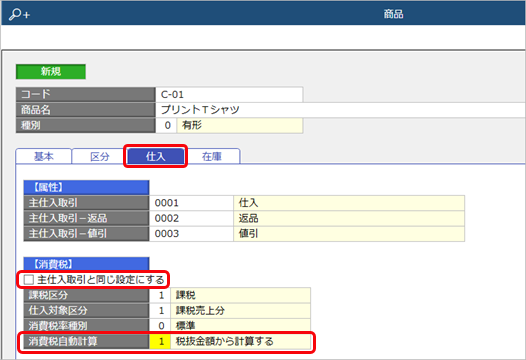Image resolution: width=526 pixels, height=360 pixels.
Task: Click the 主仕入取引－値引 code 0003
Action: pos(191,234)
